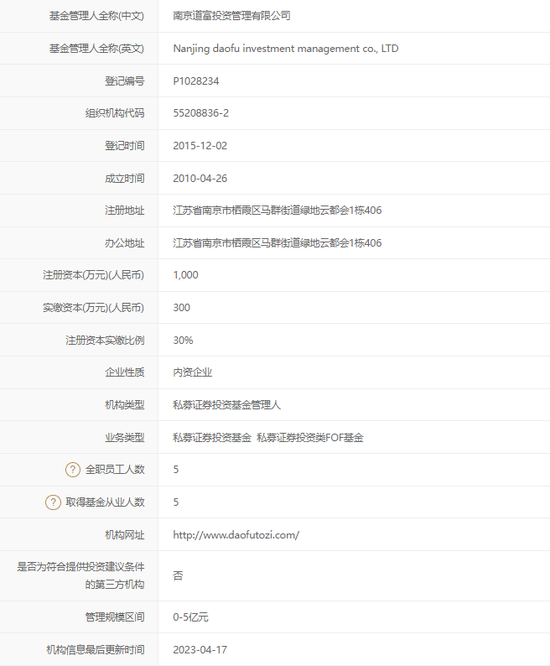The width and height of the screenshot is (550, 666).
Task: Click the 业务类型 label
Action: (x=124, y=437)
